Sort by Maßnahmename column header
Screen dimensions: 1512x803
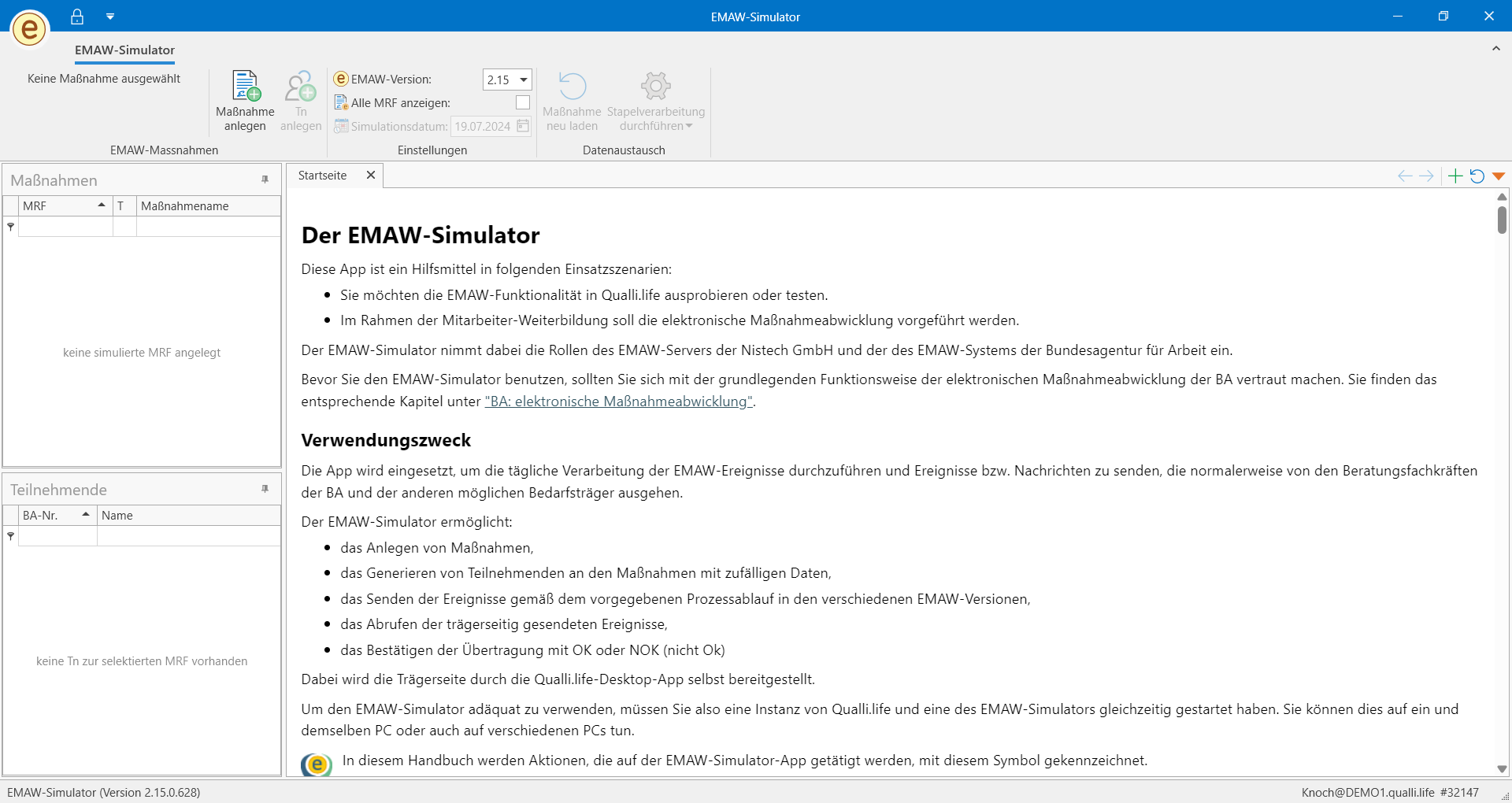[209, 206]
